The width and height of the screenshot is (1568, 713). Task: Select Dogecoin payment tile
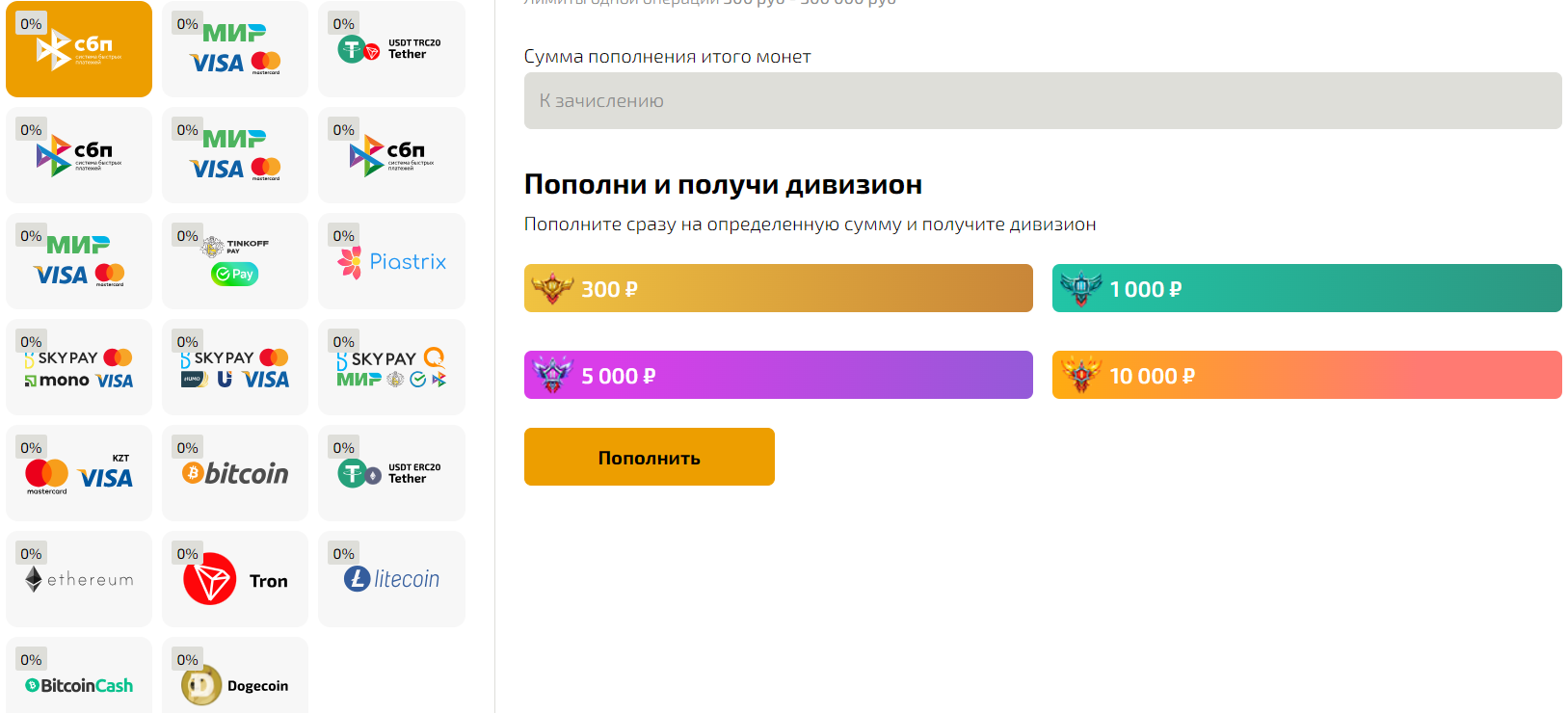click(235, 675)
